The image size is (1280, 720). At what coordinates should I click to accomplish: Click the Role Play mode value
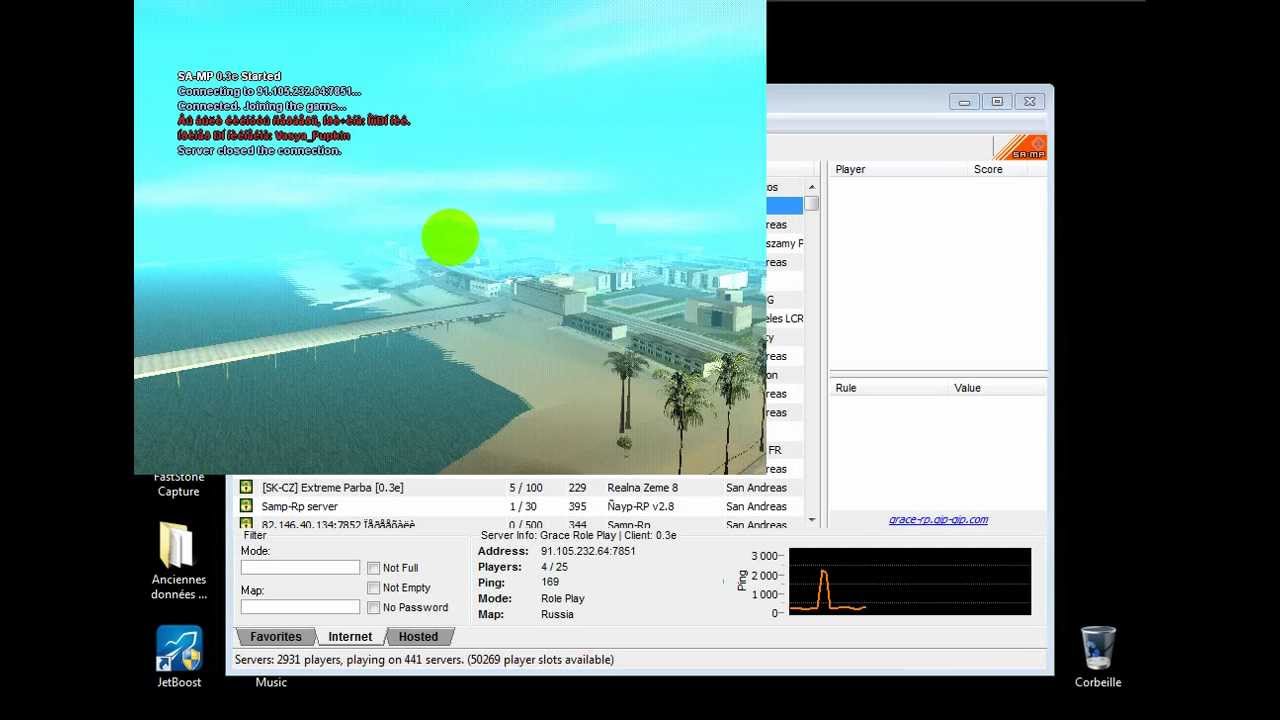pos(563,598)
